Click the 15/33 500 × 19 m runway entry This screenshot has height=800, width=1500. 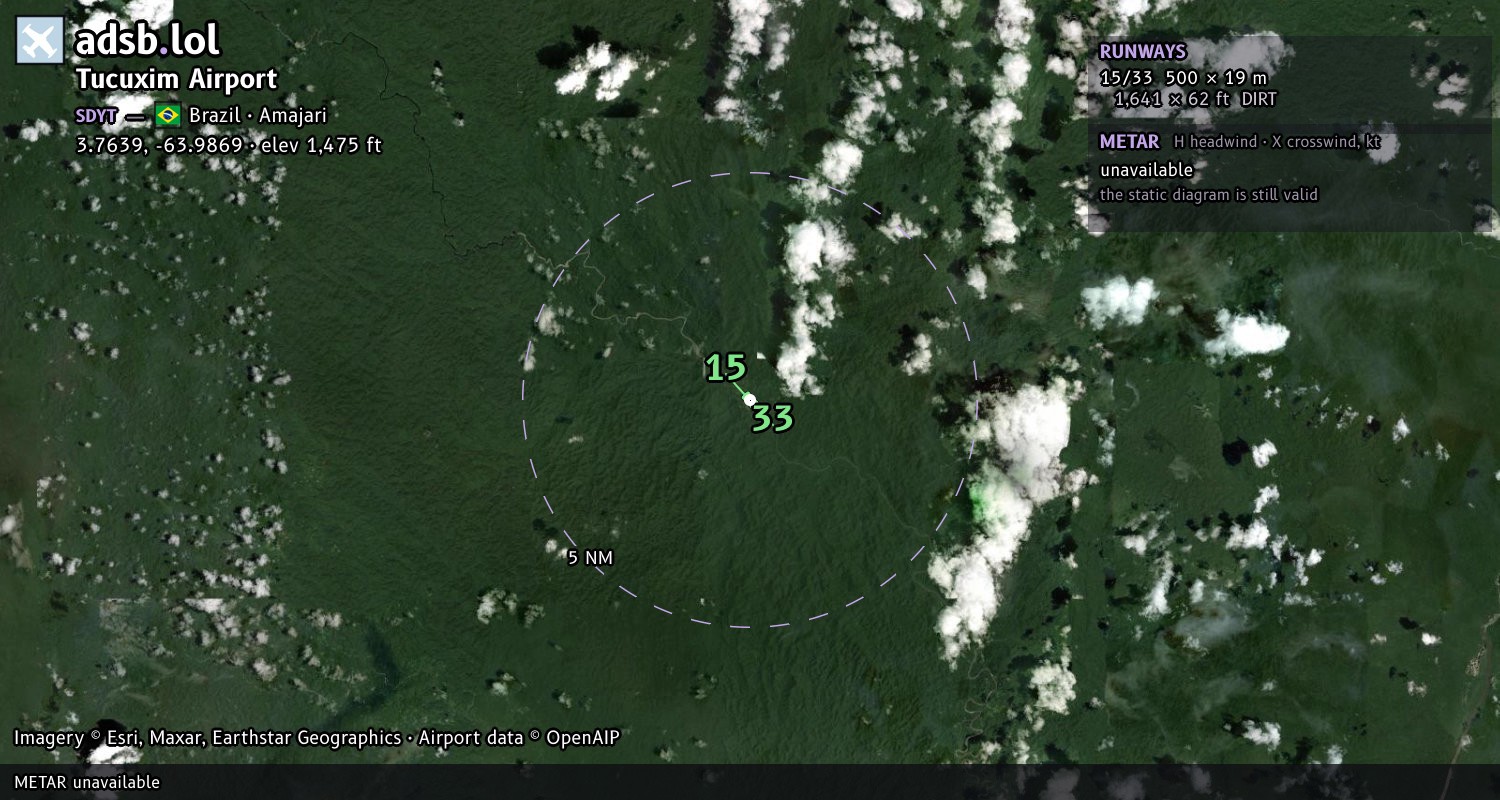pyautogui.click(x=1183, y=78)
